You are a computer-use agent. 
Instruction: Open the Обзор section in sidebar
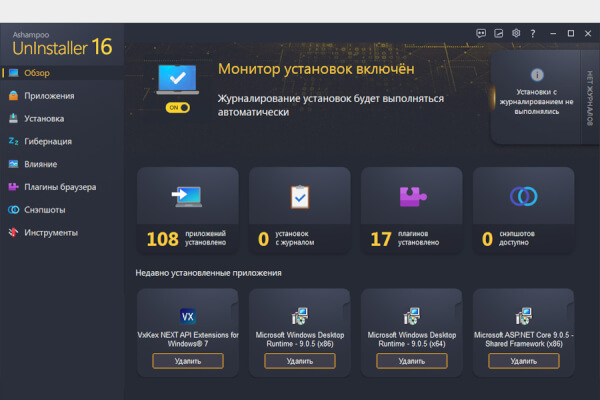click(62, 73)
